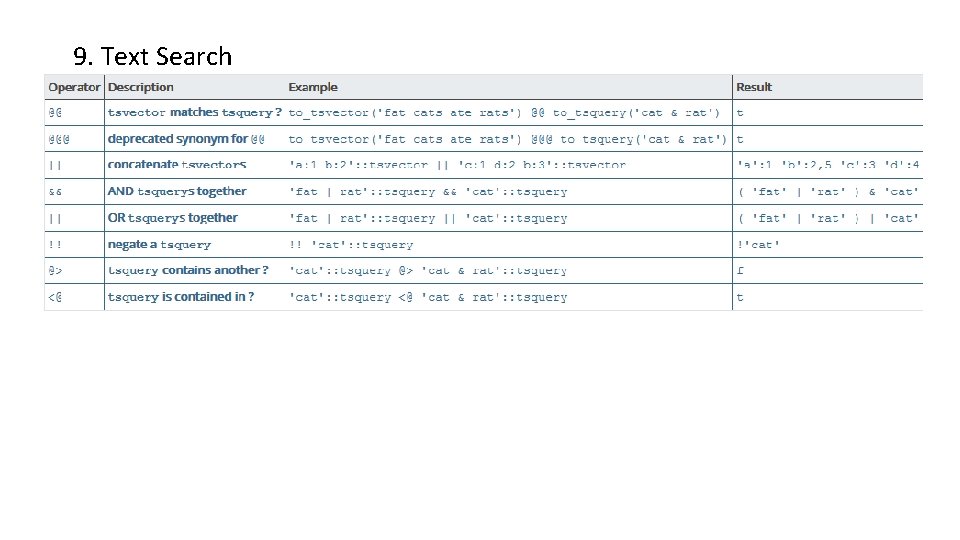Click 'concatenate tsvectors' description
960x540 pixels.
coord(177,165)
